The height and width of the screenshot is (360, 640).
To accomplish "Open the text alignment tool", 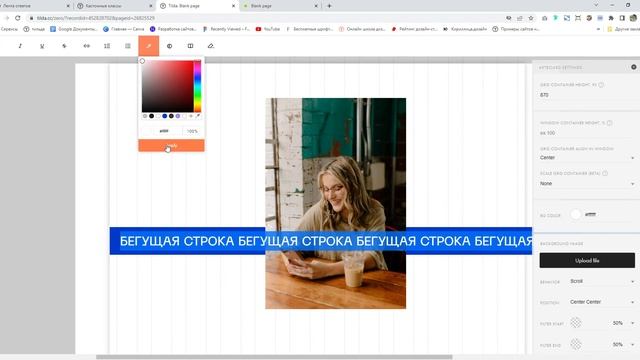I will point(128,46).
